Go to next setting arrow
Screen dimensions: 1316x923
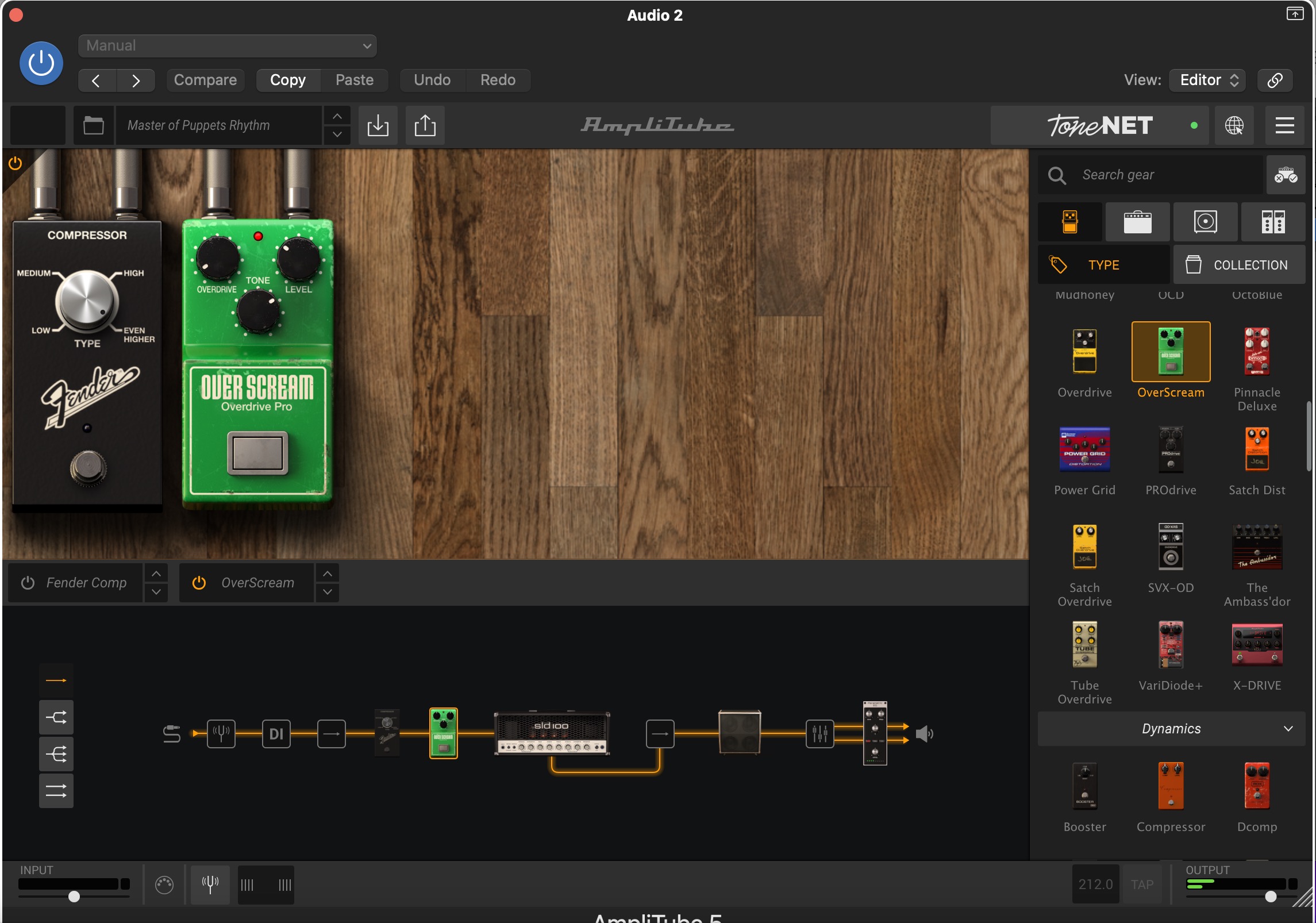pyautogui.click(x=136, y=80)
